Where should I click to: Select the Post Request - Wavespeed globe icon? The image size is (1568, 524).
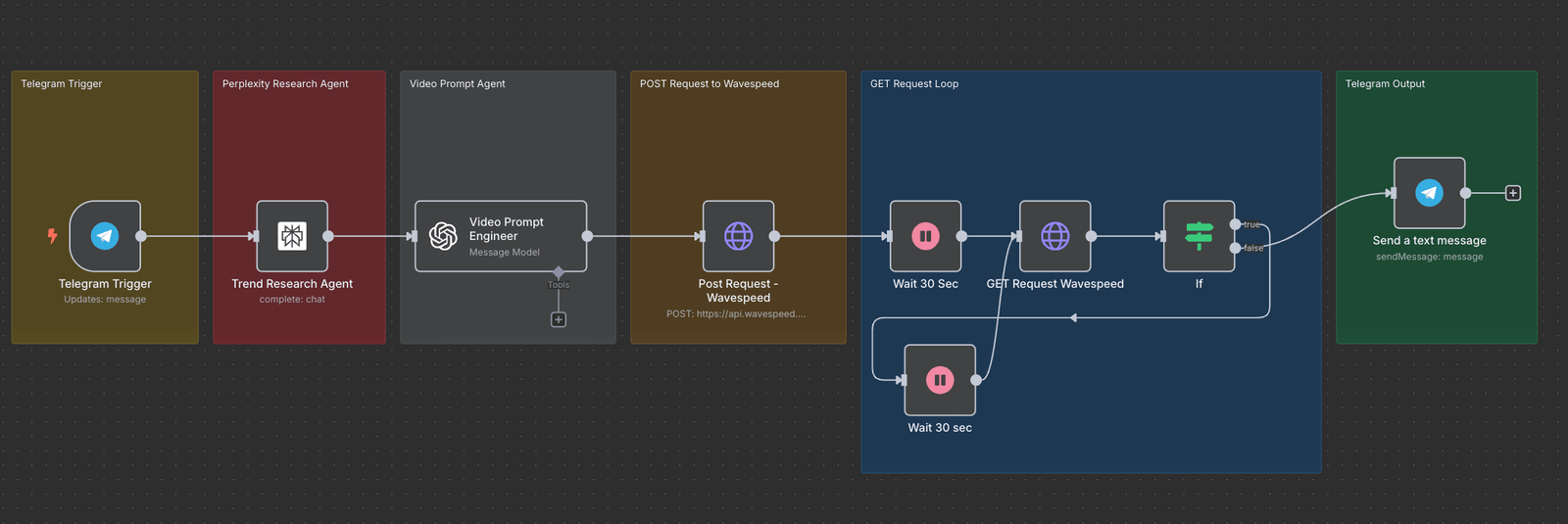click(x=738, y=236)
